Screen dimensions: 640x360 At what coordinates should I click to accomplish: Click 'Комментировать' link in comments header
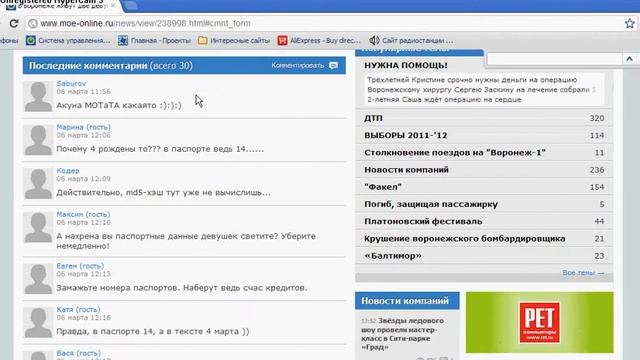tap(298, 65)
